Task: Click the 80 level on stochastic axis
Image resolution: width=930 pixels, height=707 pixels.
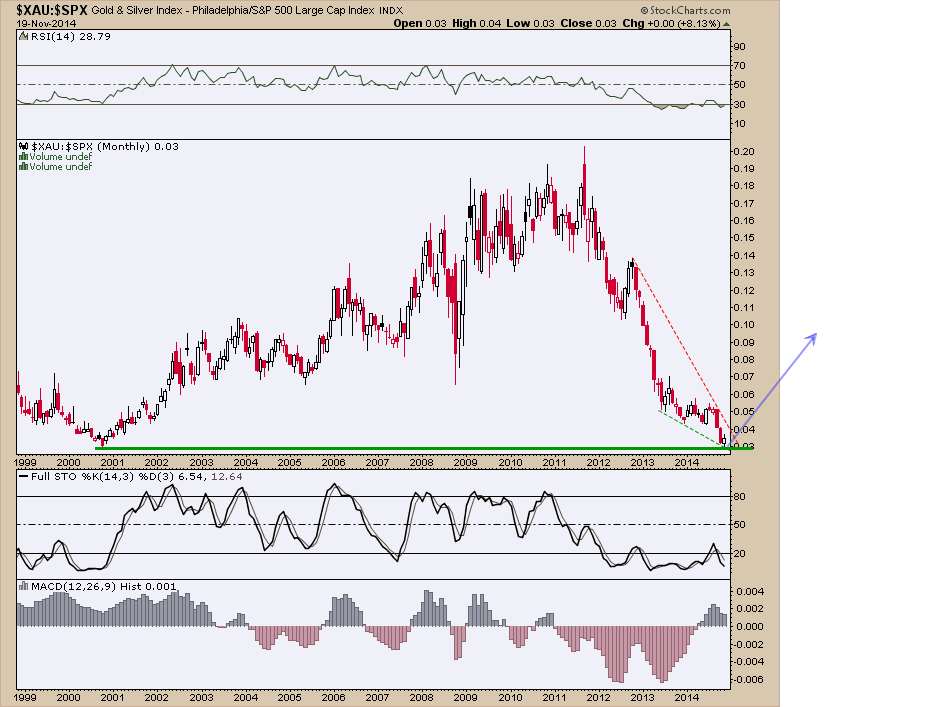Action: click(x=740, y=497)
